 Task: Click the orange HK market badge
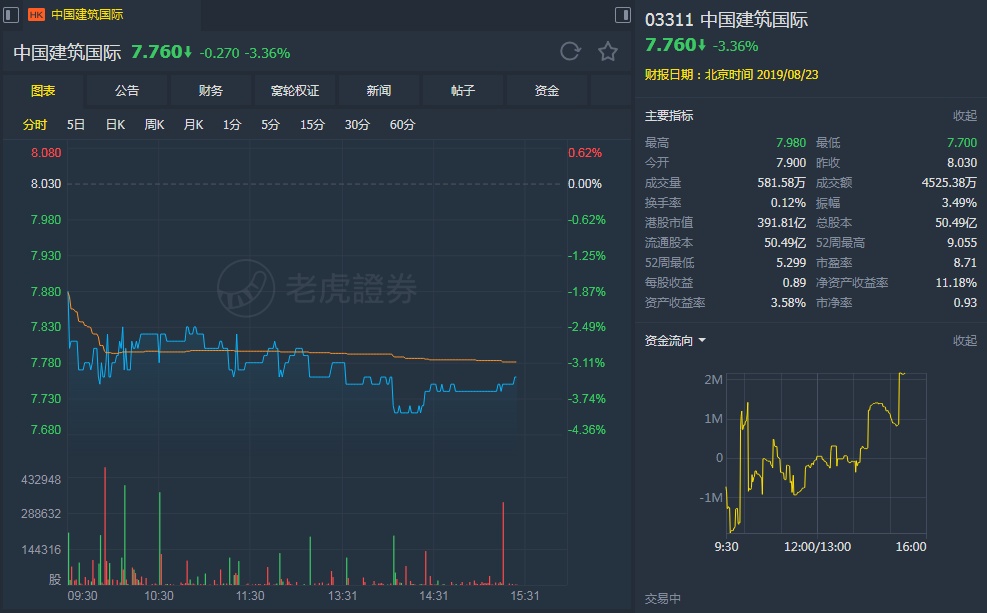click(x=37, y=14)
